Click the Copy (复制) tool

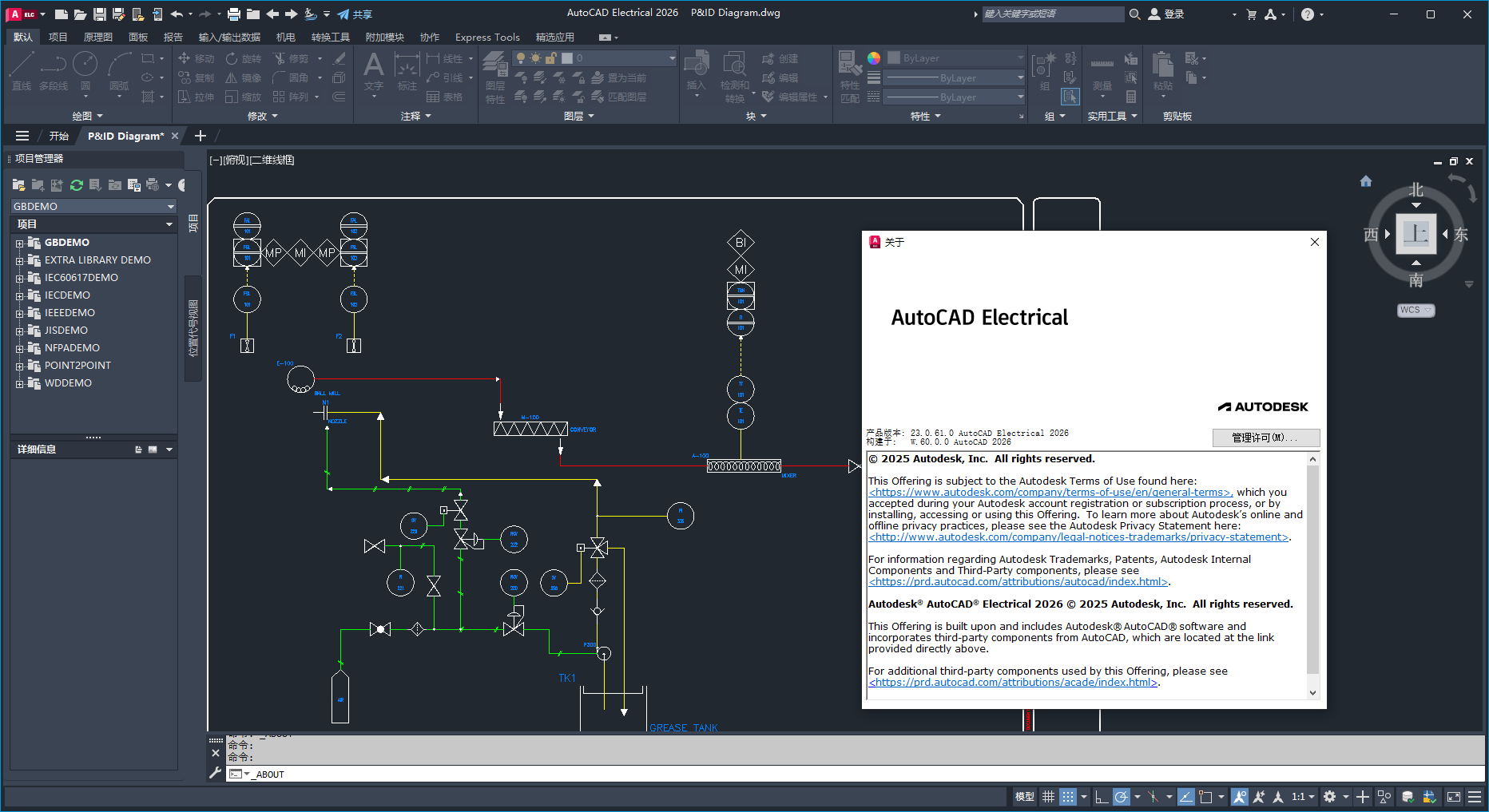point(197,77)
